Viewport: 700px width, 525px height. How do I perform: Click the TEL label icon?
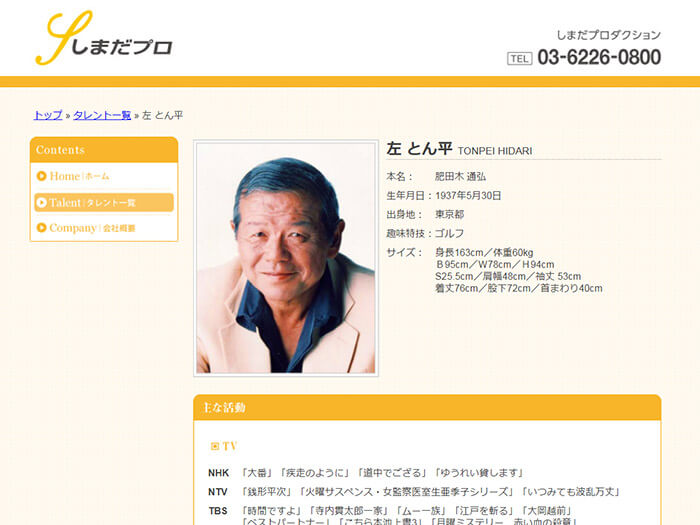pyautogui.click(x=520, y=58)
